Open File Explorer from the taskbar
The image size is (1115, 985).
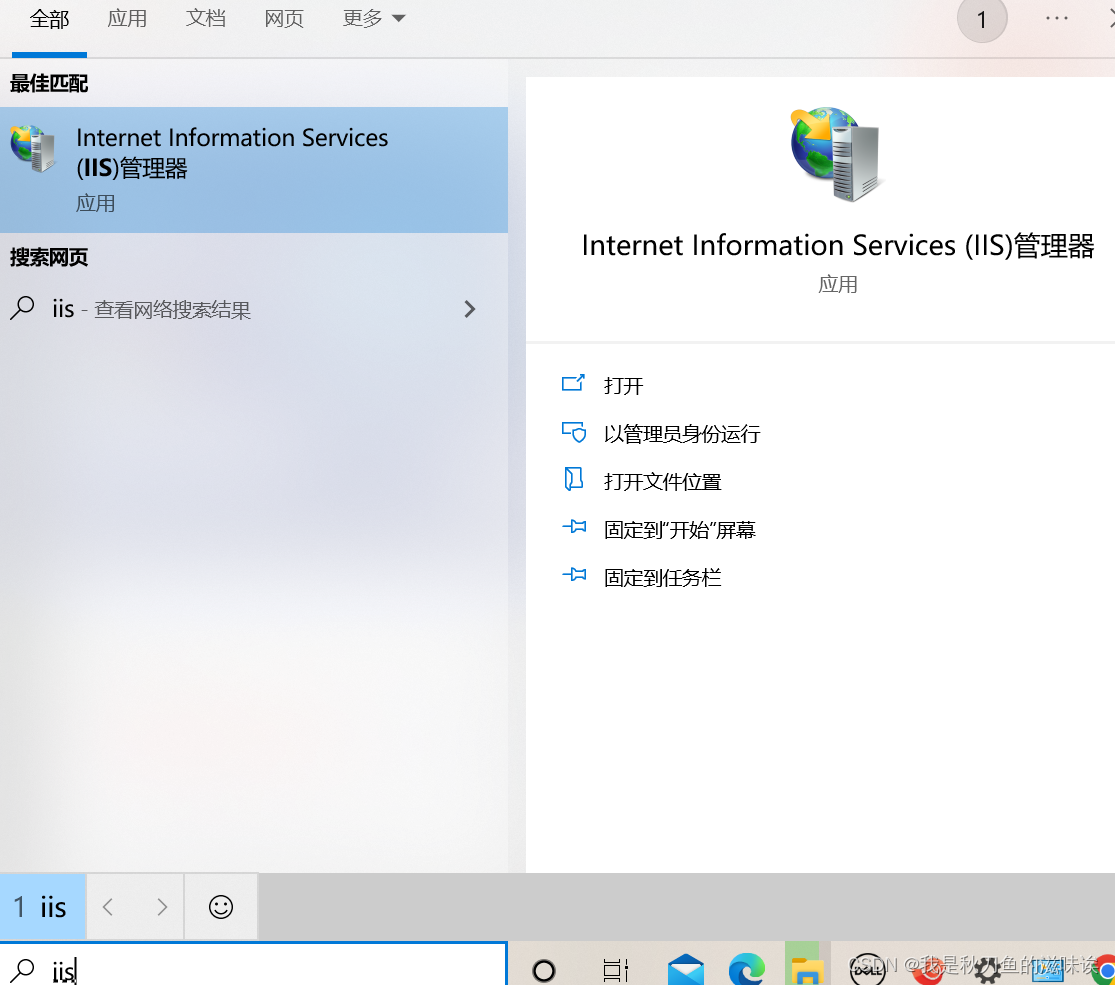806,970
